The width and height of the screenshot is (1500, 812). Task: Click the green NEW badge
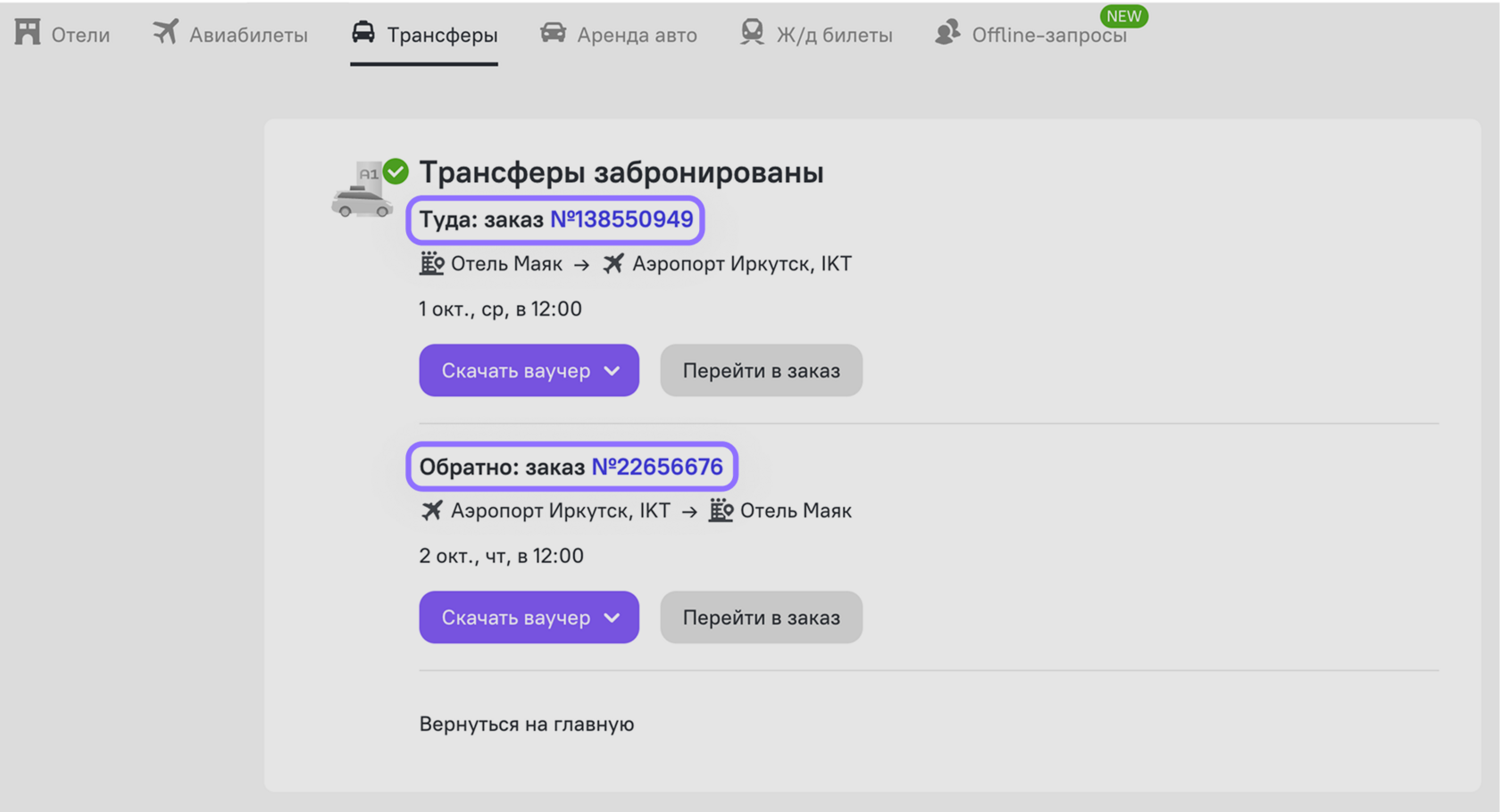click(x=1123, y=16)
